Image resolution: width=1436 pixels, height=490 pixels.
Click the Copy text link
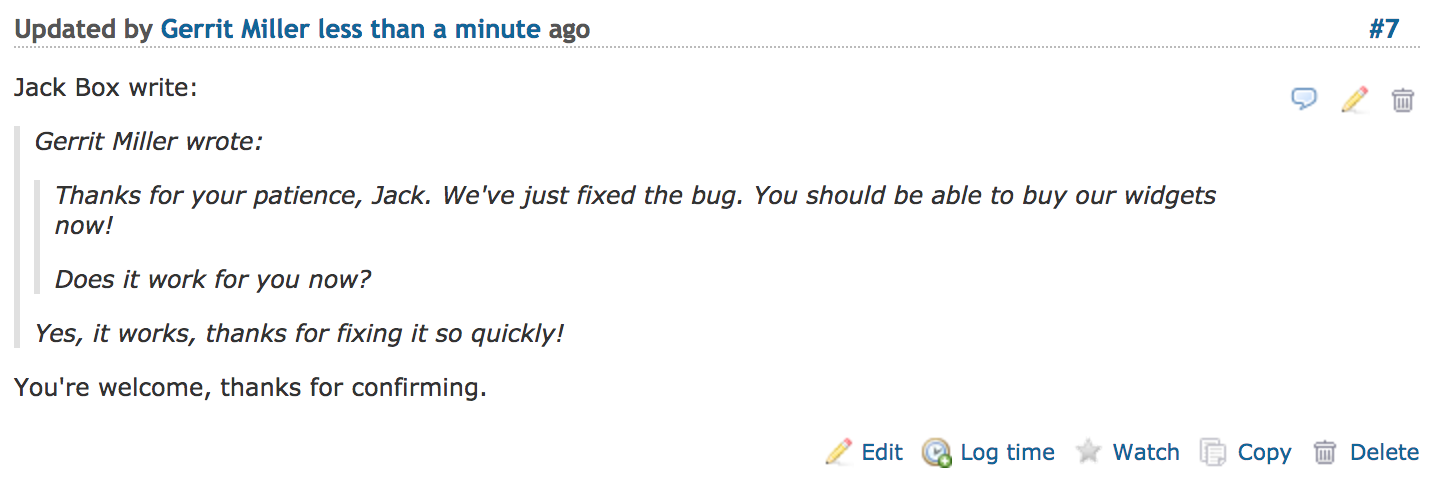click(1264, 453)
